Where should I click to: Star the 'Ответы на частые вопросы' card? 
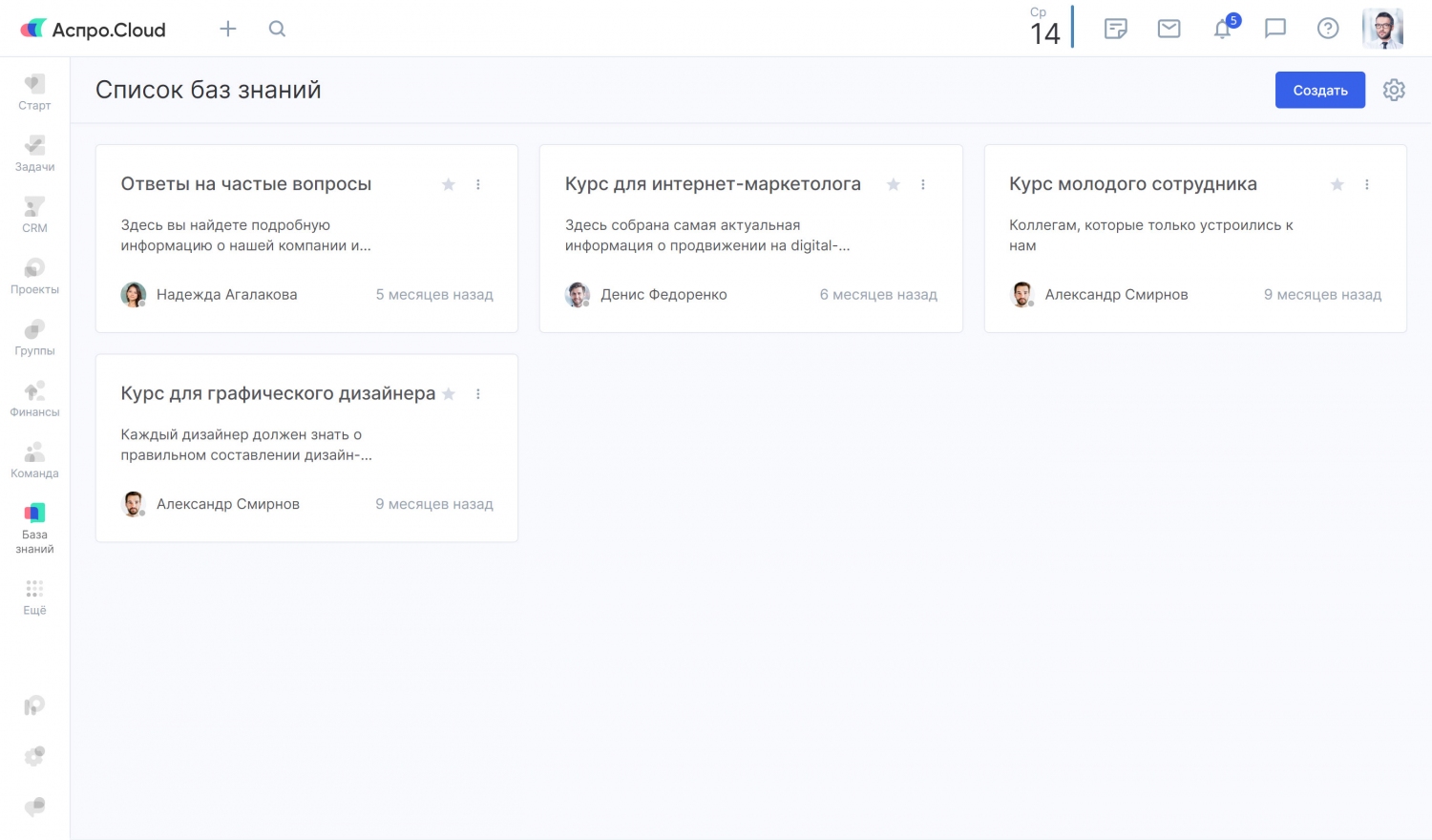point(449,184)
